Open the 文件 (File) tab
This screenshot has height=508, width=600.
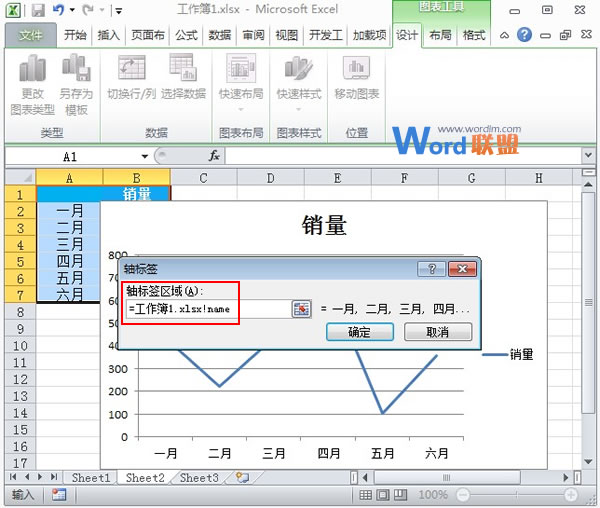(31, 36)
